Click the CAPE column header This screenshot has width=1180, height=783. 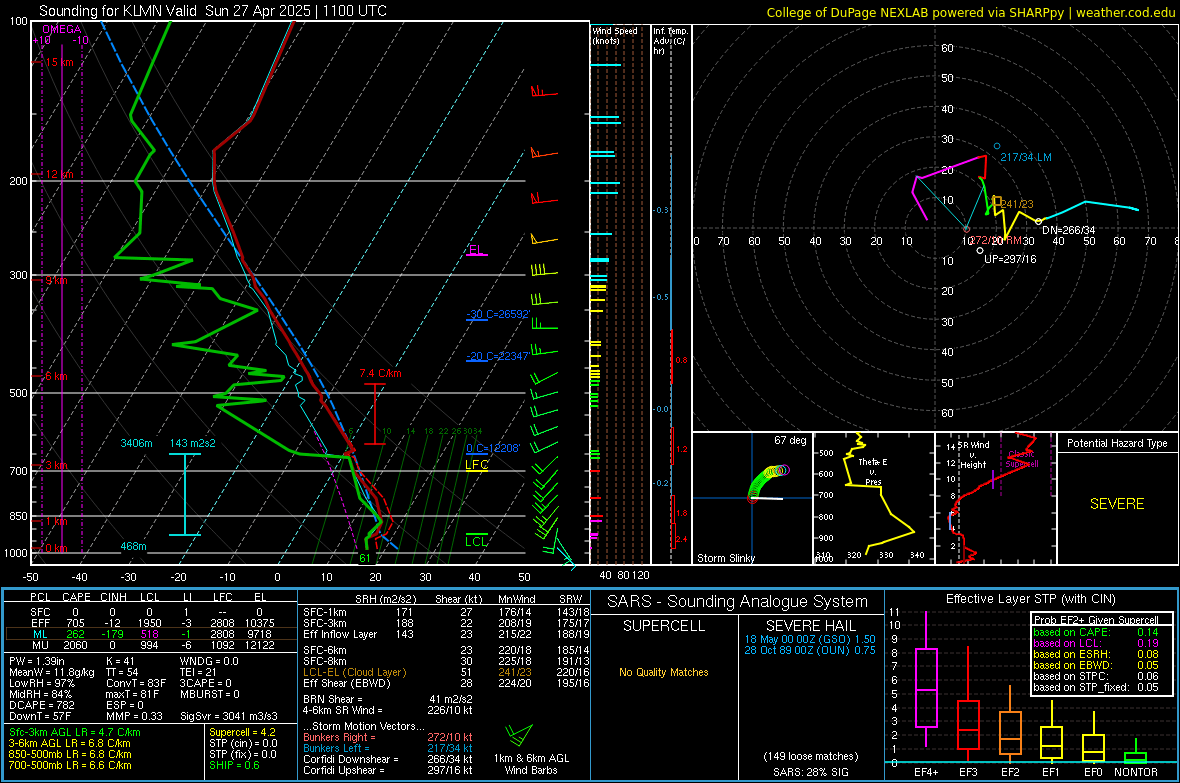point(76,597)
